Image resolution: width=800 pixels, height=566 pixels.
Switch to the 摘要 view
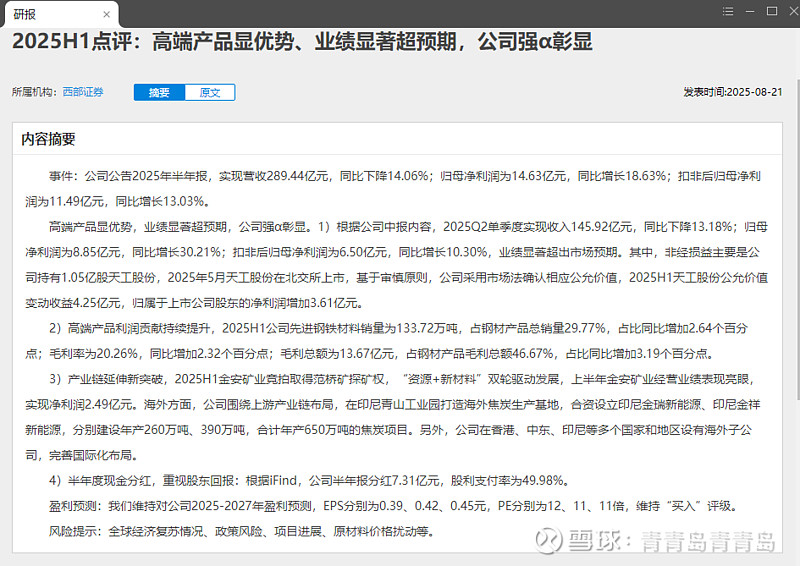(x=159, y=92)
